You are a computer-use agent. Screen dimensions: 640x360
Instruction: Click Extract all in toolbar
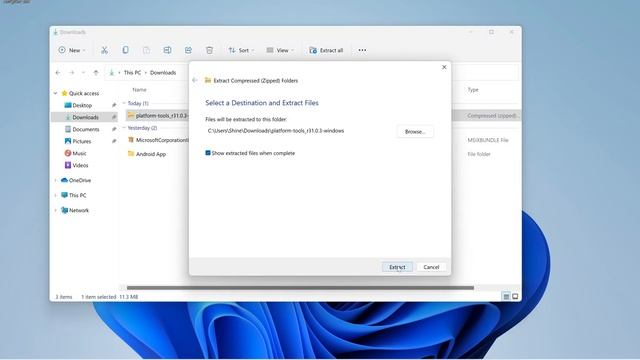tap(326, 50)
